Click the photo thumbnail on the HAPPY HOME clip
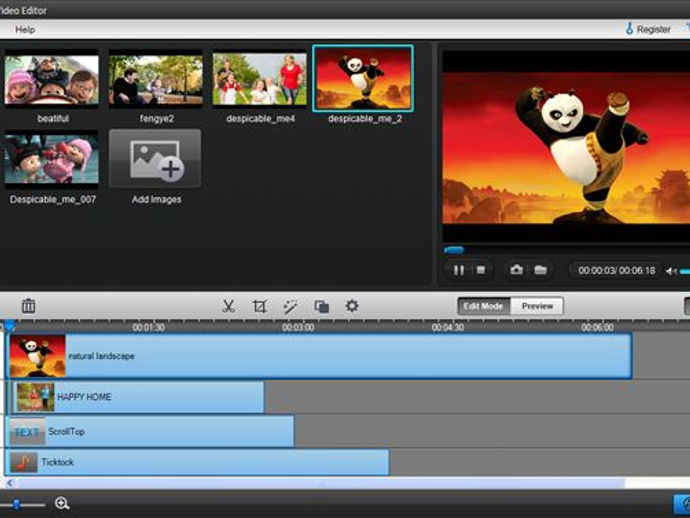 (35, 397)
